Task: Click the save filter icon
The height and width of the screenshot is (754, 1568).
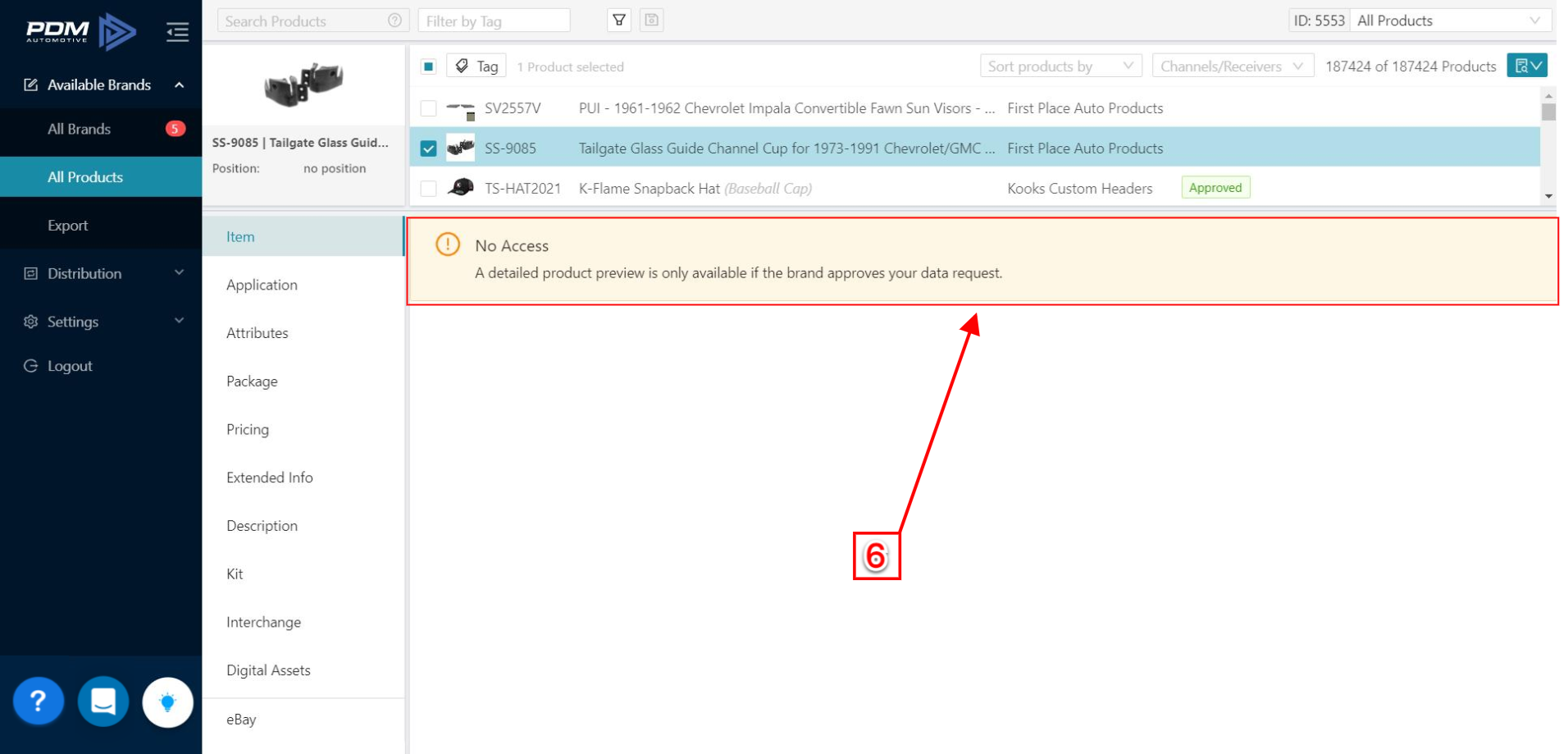Action: click(x=652, y=21)
